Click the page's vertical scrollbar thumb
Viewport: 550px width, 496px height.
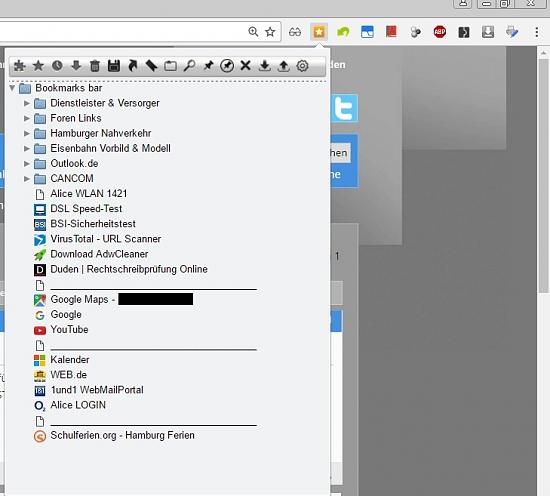pyautogui.click(x=544, y=175)
